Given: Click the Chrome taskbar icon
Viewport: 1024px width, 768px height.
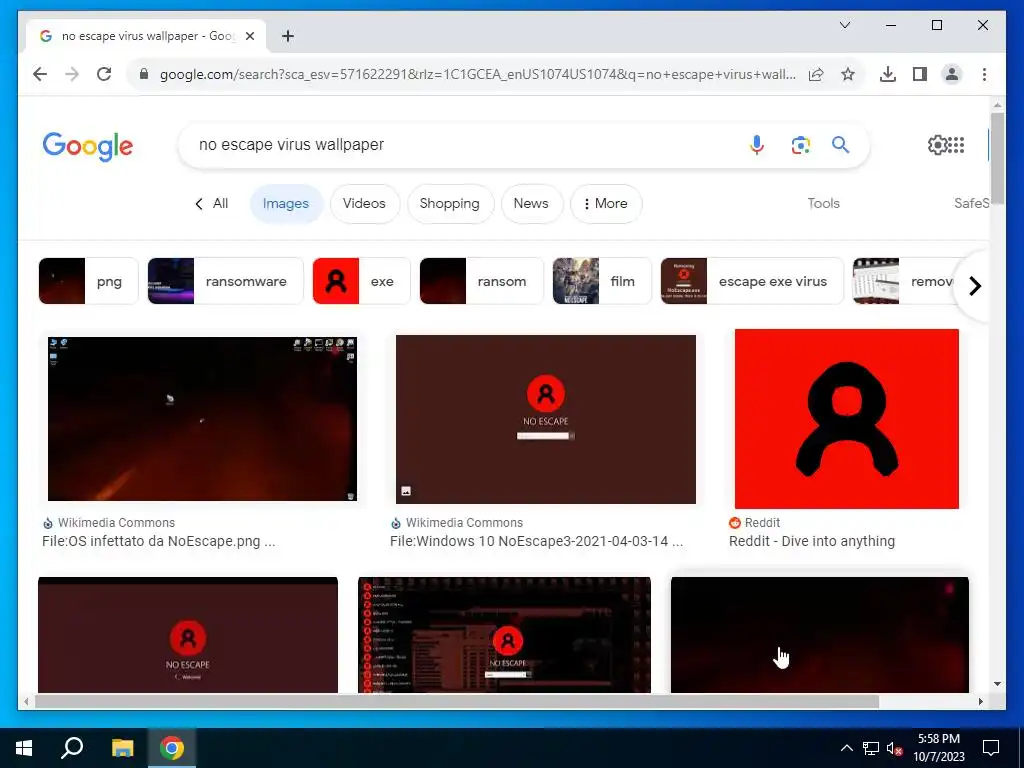Looking at the screenshot, I should [x=172, y=748].
